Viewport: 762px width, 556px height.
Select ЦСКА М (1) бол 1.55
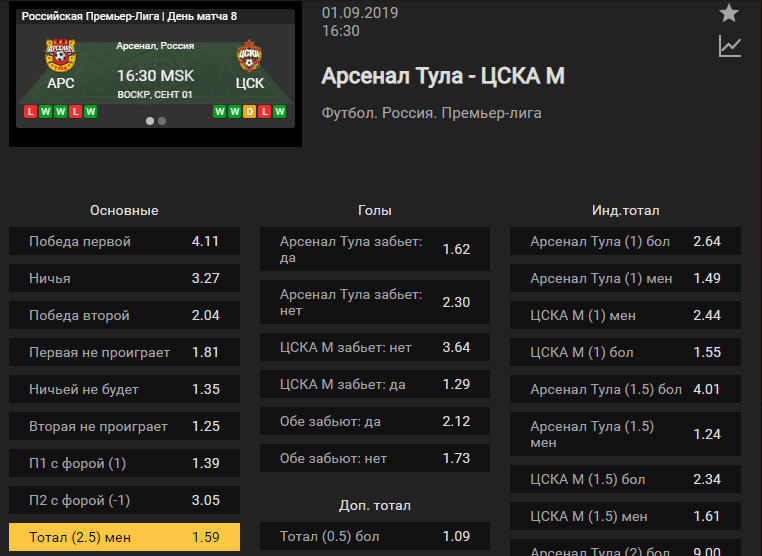(625, 352)
